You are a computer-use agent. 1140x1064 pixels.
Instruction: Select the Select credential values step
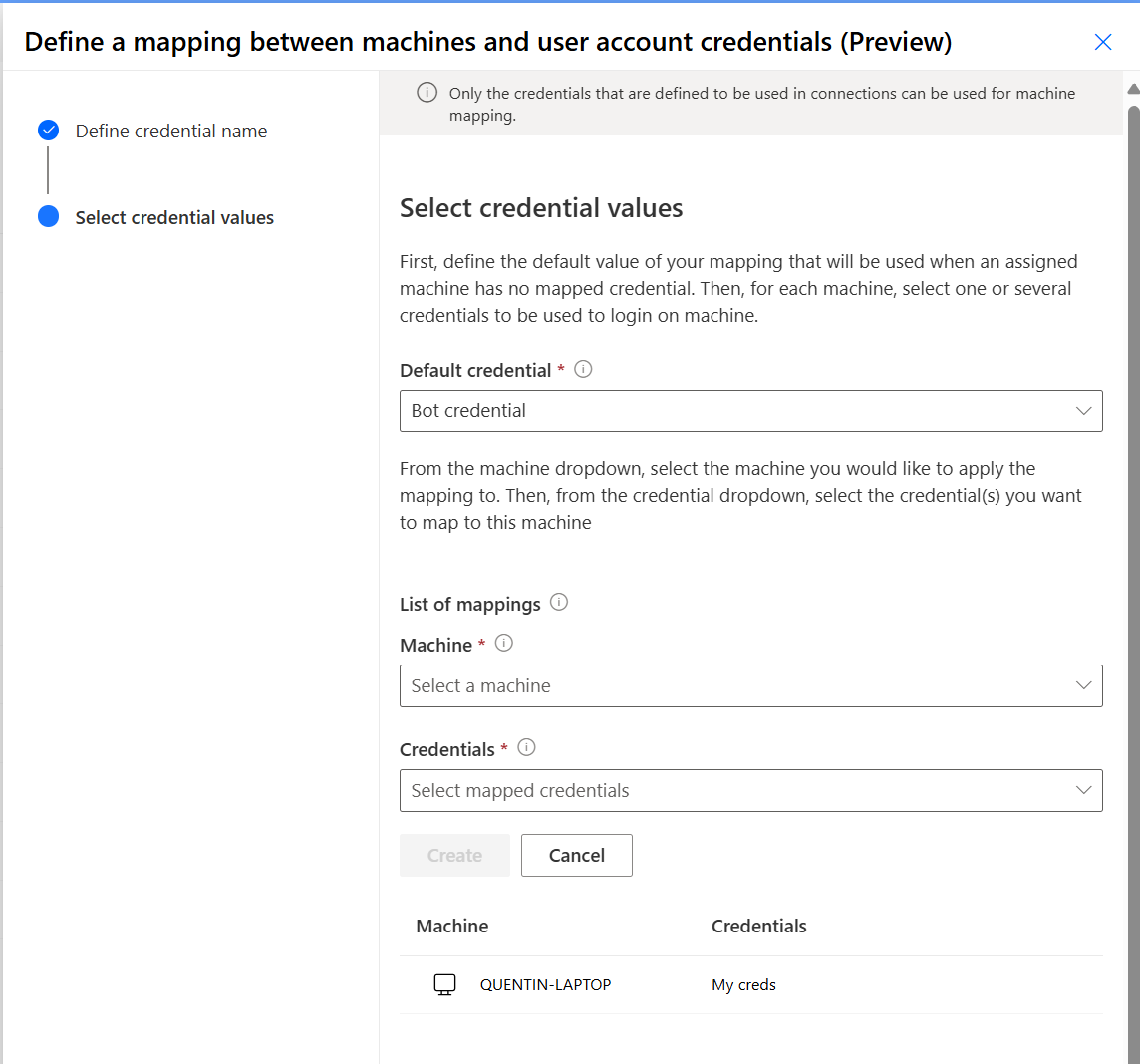click(x=174, y=217)
